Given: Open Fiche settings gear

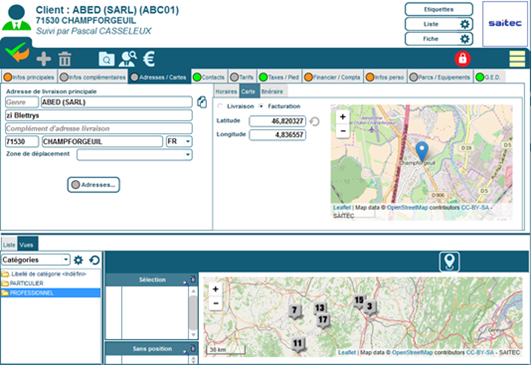Looking at the screenshot, I should pos(465,39).
